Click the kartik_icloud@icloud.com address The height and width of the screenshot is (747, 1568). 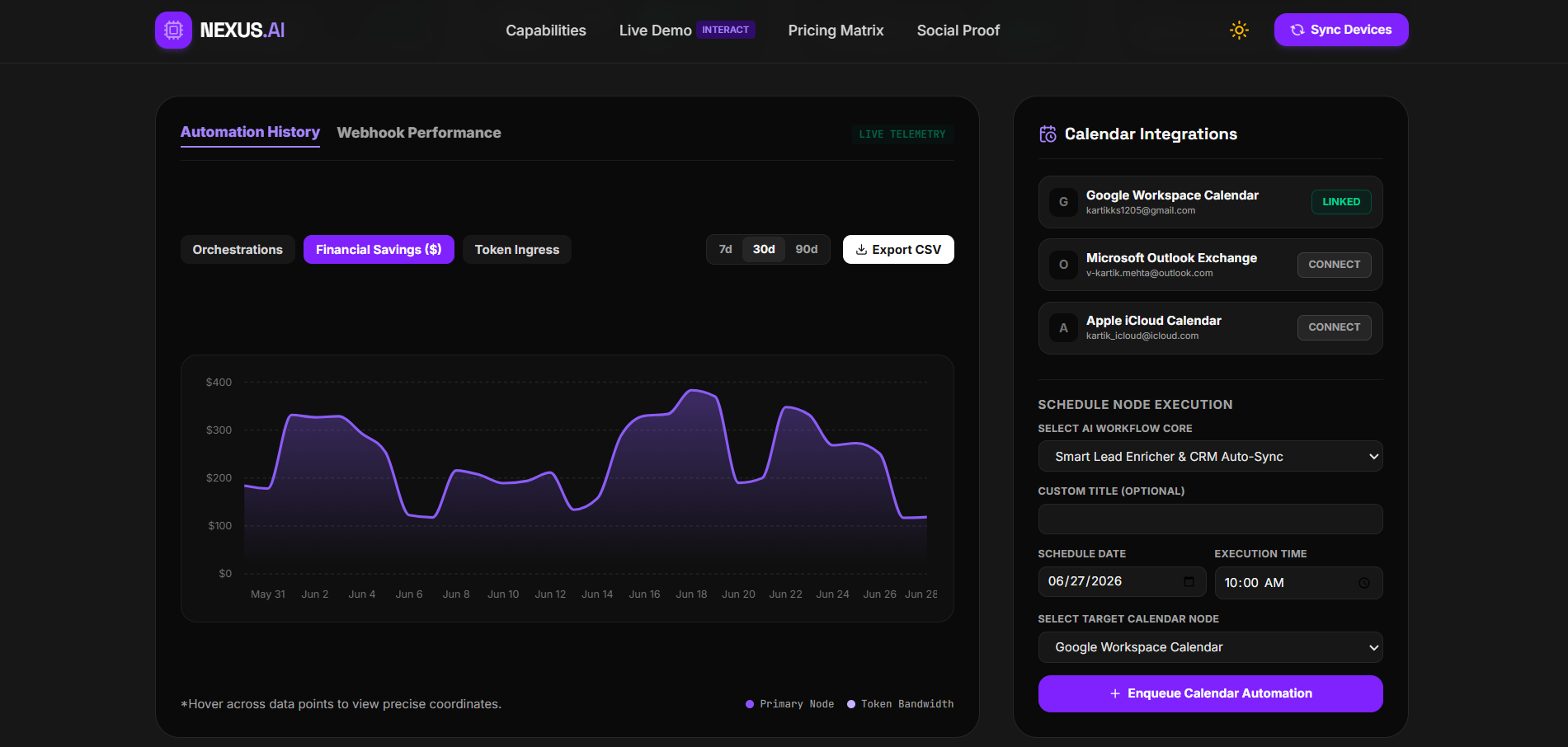(x=1142, y=336)
